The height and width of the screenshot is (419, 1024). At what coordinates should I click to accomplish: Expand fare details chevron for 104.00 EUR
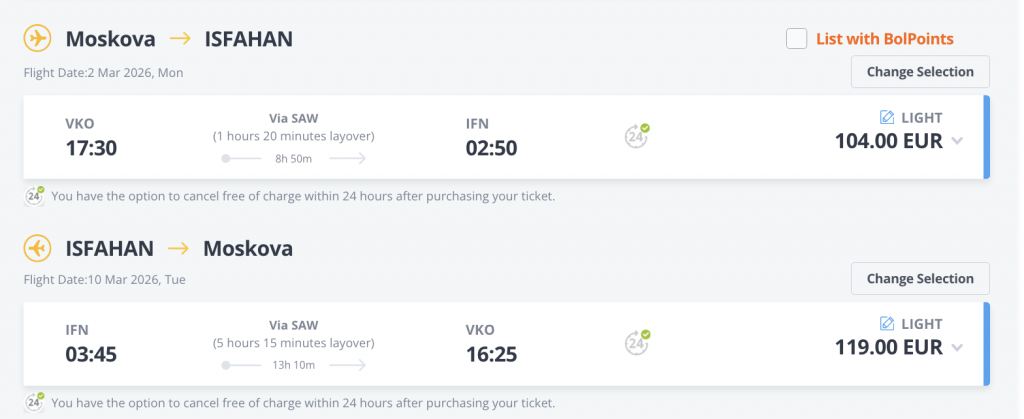[x=957, y=140]
